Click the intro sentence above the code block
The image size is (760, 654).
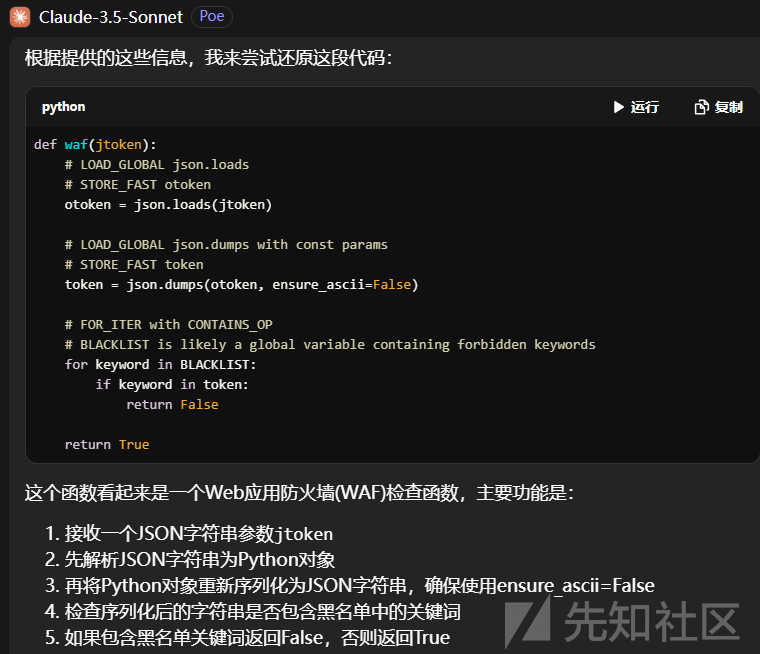[x=209, y=58]
